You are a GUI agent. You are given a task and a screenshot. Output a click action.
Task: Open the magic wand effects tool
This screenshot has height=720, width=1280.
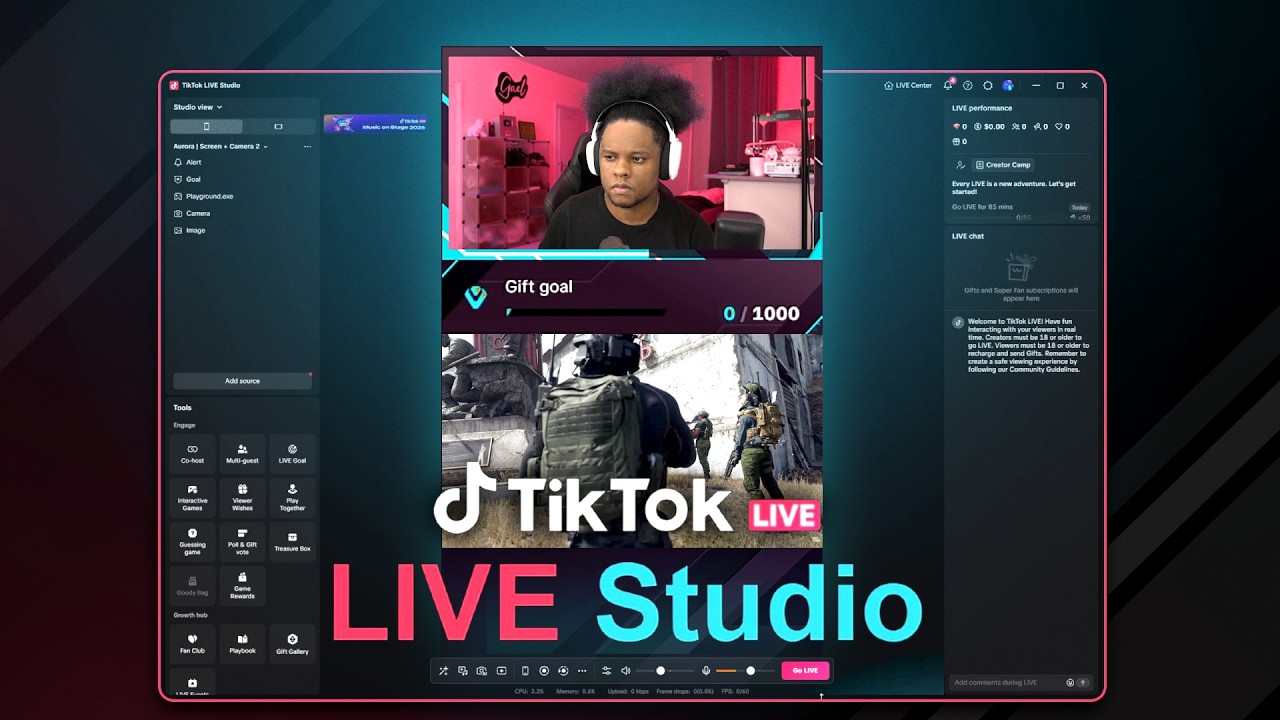(x=443, y=671)
